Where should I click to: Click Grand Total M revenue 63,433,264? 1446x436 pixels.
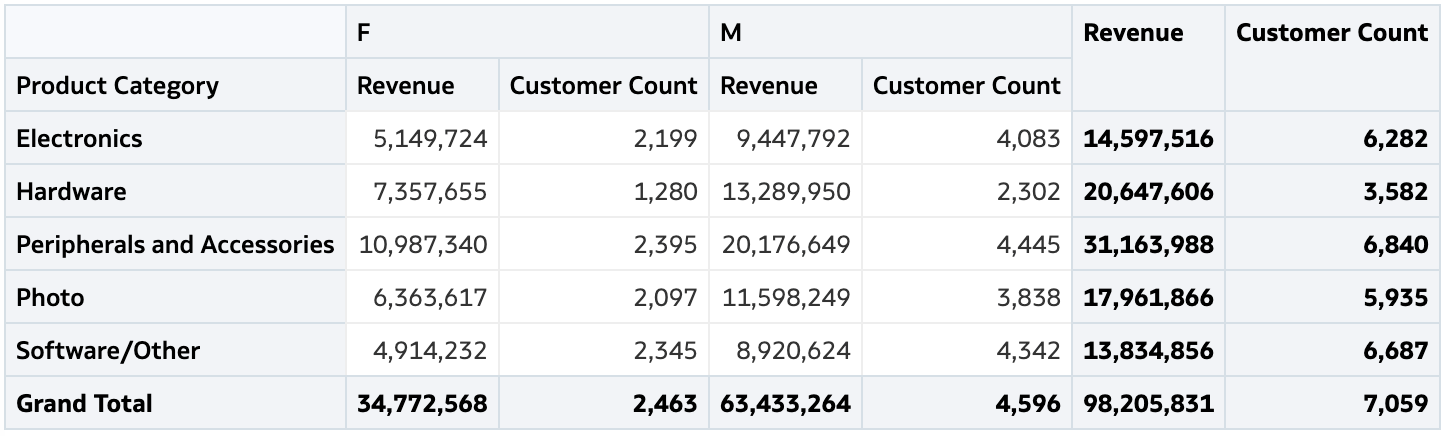[x=785, y=403]
